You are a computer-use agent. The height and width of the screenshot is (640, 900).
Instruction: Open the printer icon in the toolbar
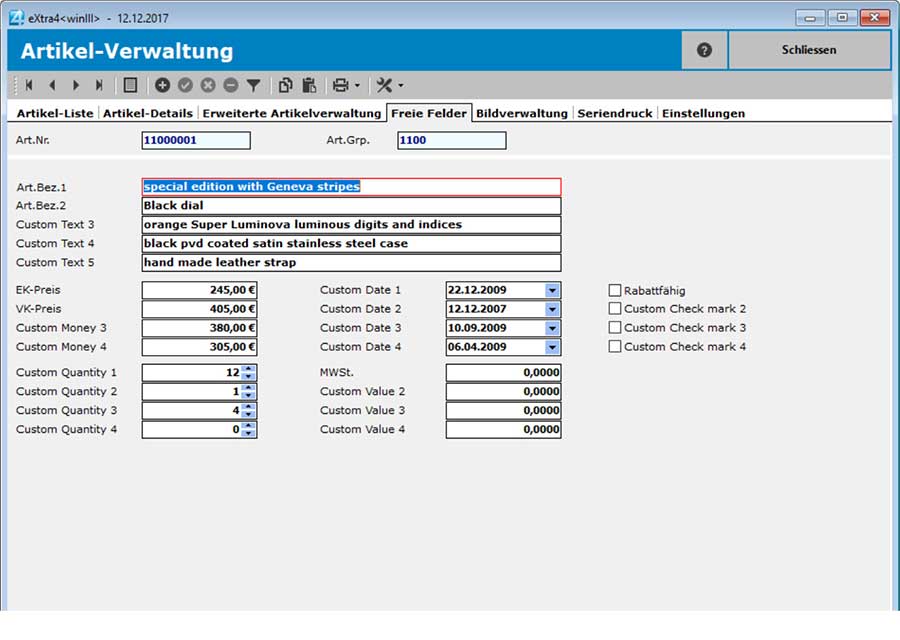[x=340, y=85]
